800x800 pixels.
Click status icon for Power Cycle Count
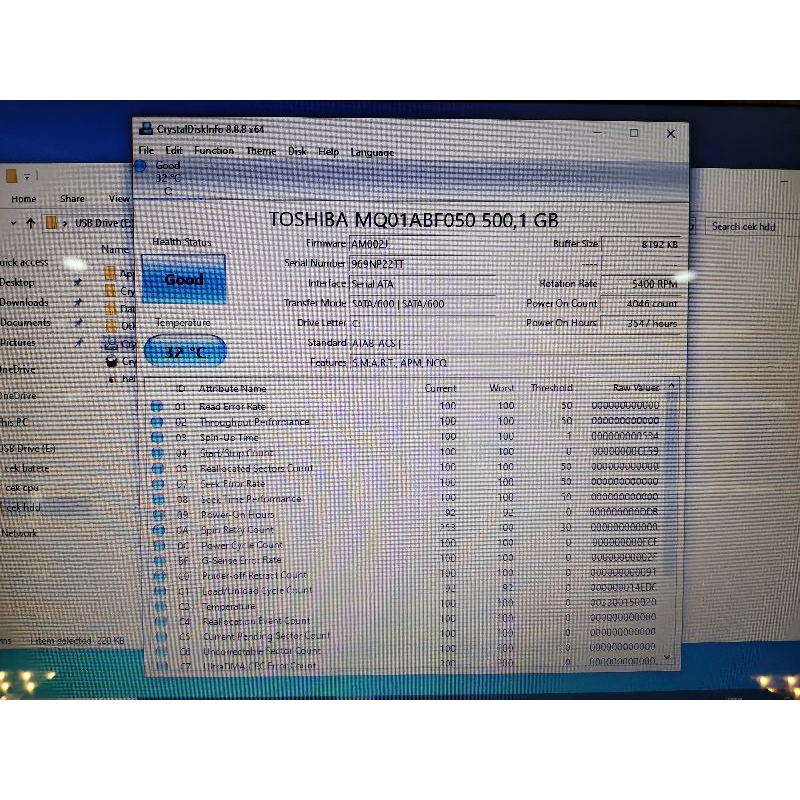pyautogui.click(x=159, y=545)
